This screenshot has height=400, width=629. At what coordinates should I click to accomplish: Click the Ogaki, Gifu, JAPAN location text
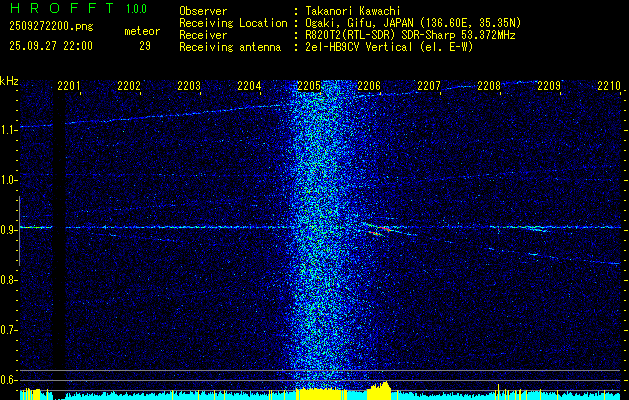(x=413, y=23)
